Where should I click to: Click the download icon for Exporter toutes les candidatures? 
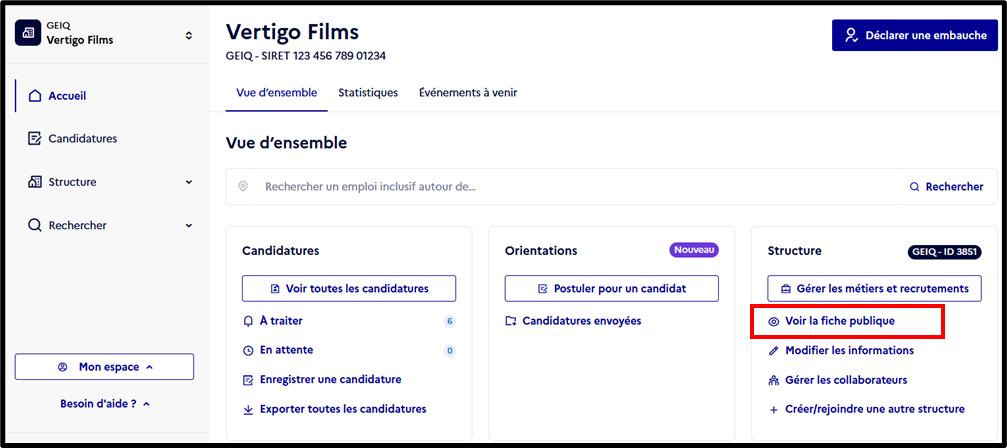coord(249,409)
